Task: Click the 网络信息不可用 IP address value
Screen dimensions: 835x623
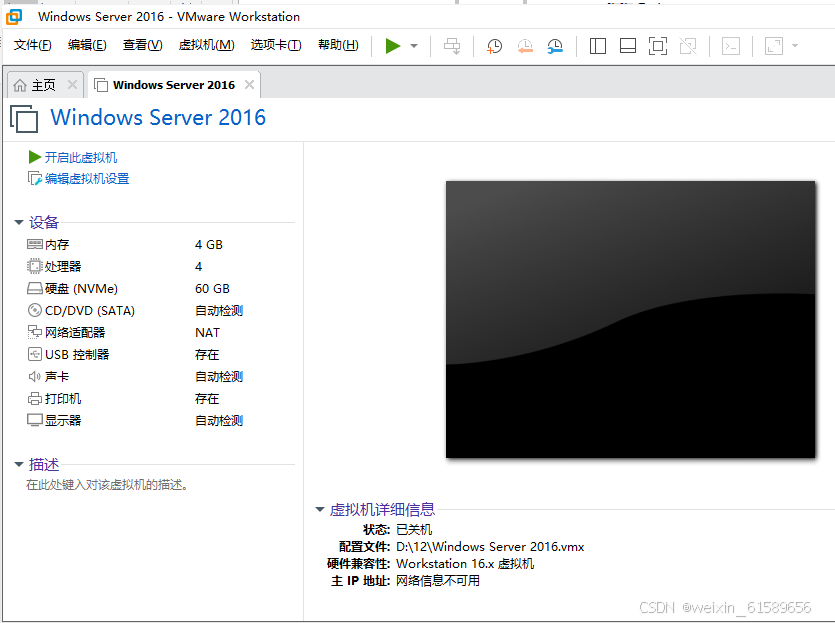Action: click(438, 581)
